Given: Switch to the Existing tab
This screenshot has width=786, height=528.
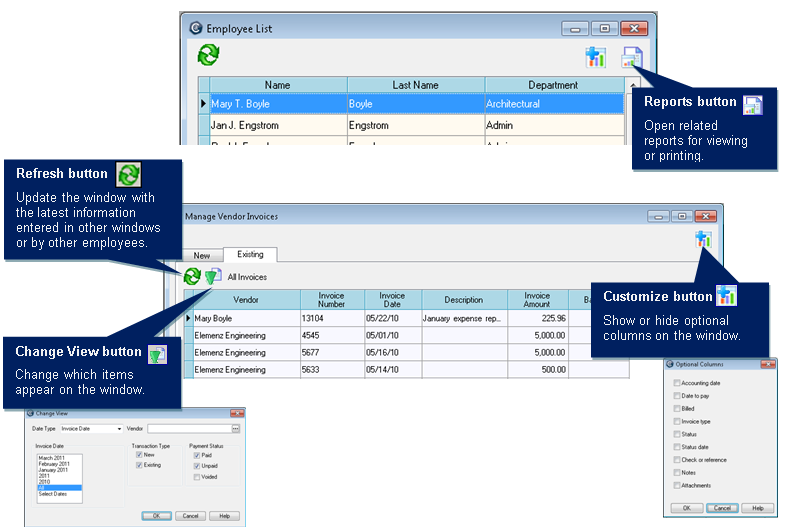Looking at the screenshot, I should click(x=250, y=255).
